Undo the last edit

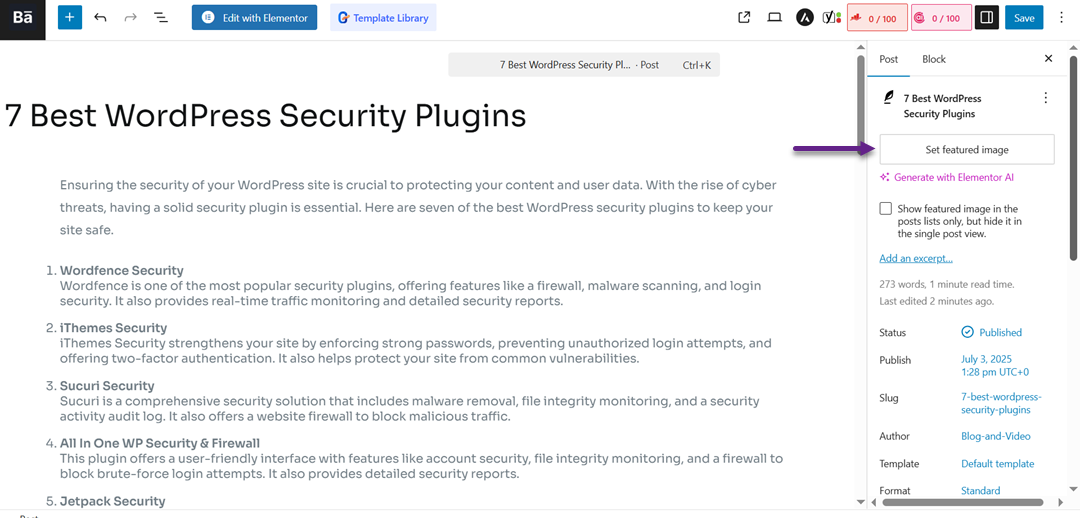point(100,18)
